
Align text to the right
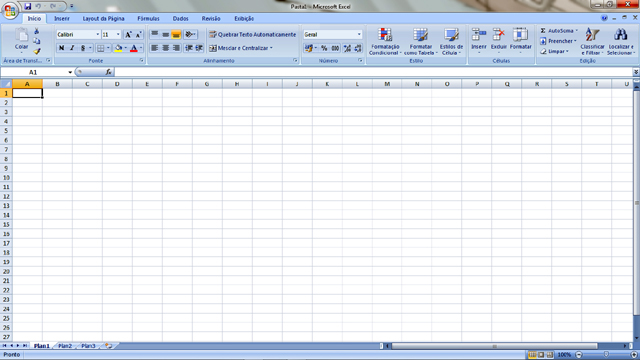[x=176, y=48]
